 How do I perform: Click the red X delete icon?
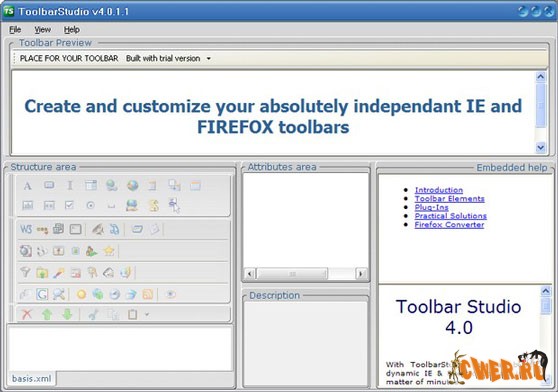tap(27, 314)
